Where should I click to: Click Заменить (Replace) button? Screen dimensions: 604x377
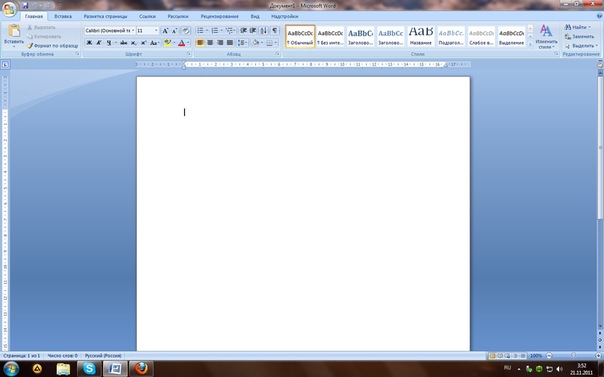coord(579,36)
